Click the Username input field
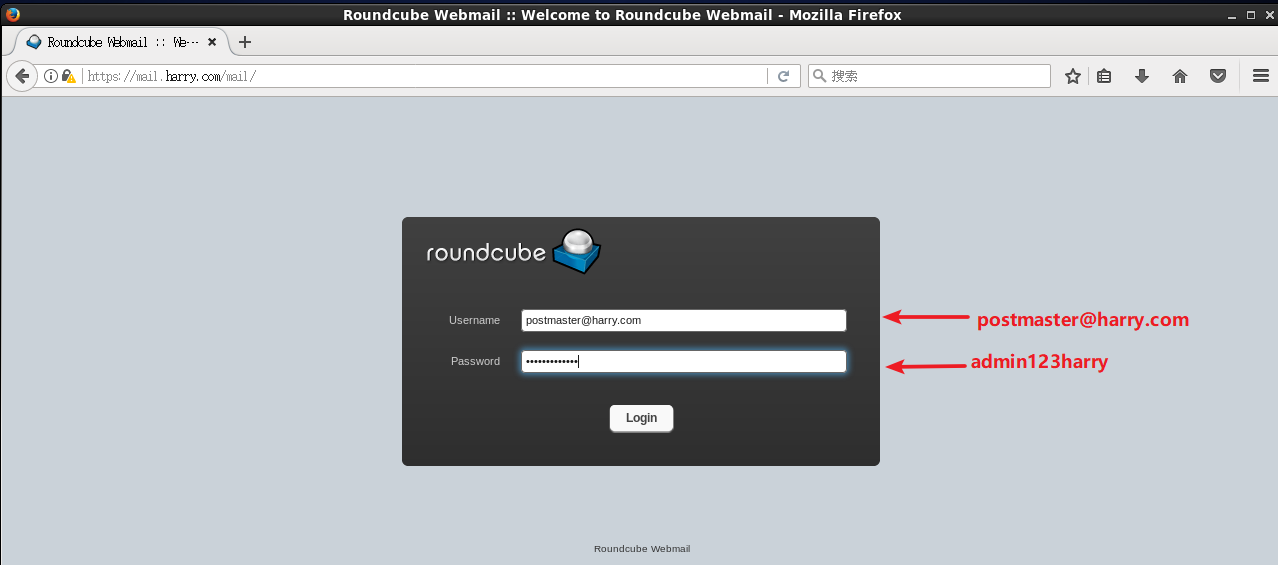The image size is (1278, 565). (684, 320)
